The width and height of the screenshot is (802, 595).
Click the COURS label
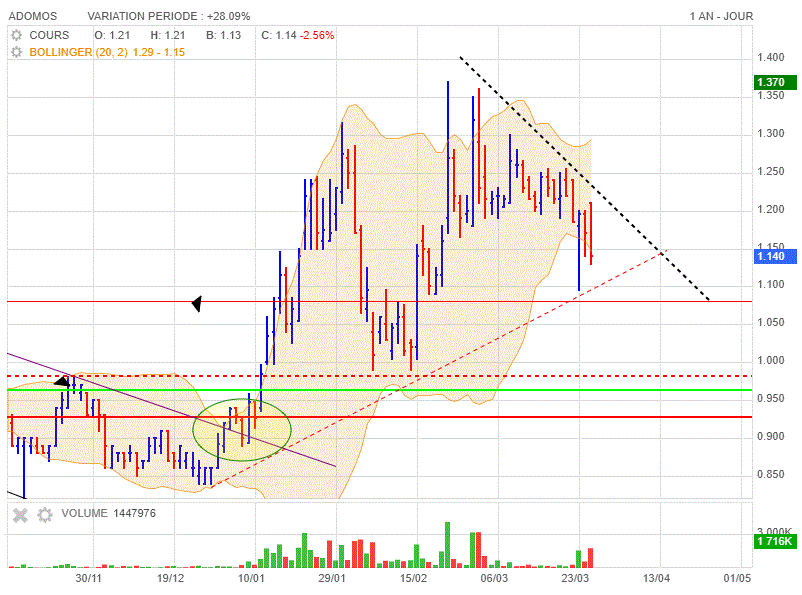(x=49, y=35)
